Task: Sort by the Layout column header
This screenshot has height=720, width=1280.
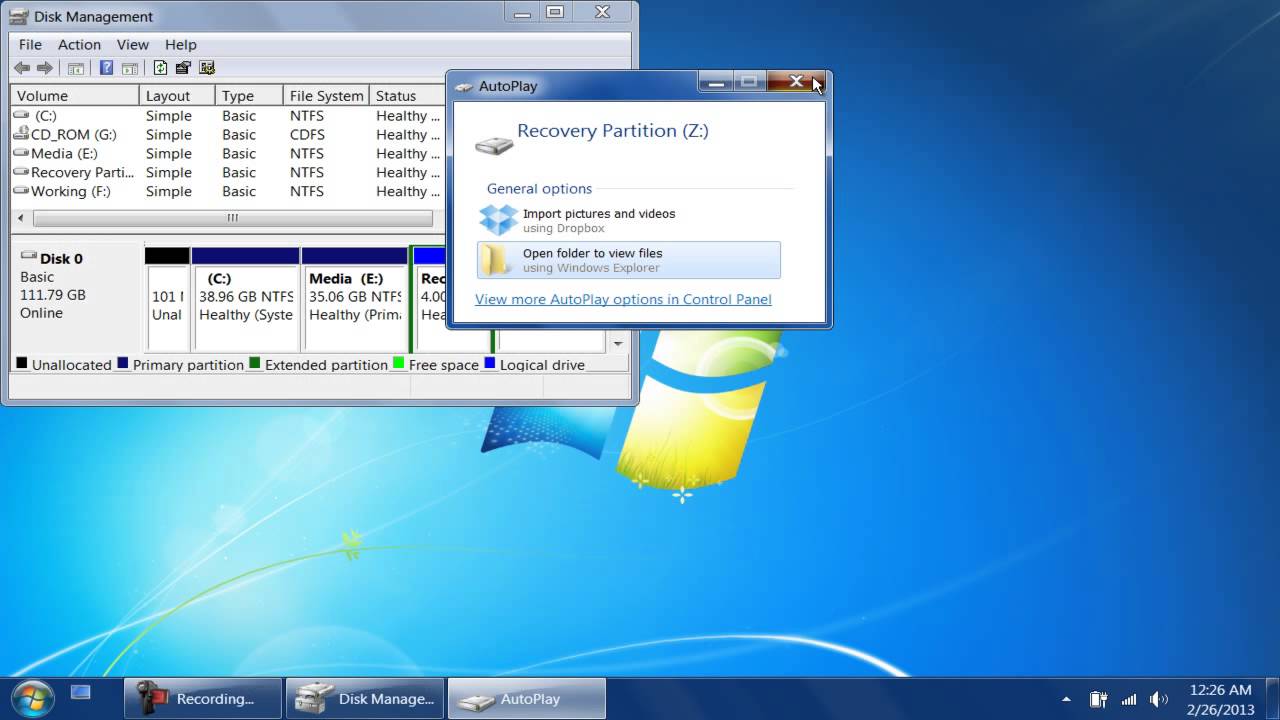Action: click(x=177, y=96)
